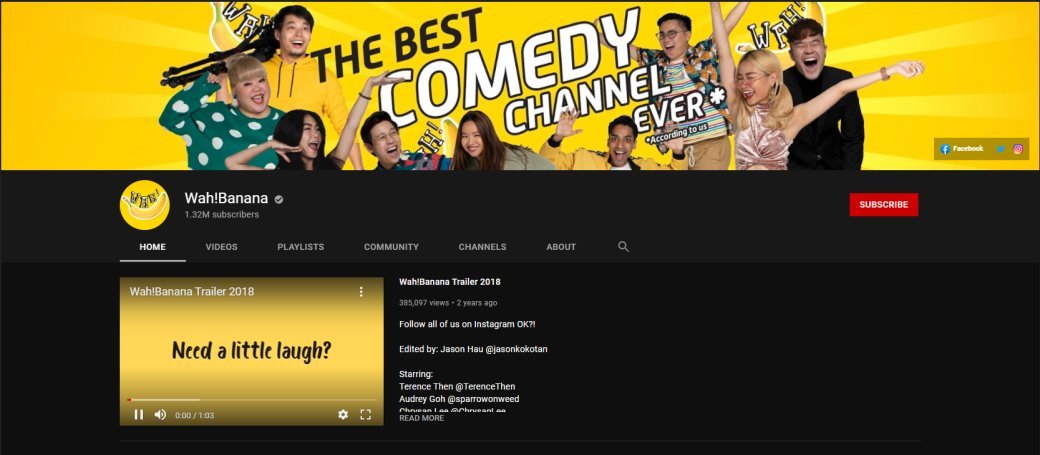Open the Videos tab
Image resolution: width=1040 pixels, height=455 pixels.
tap(222, 247)
